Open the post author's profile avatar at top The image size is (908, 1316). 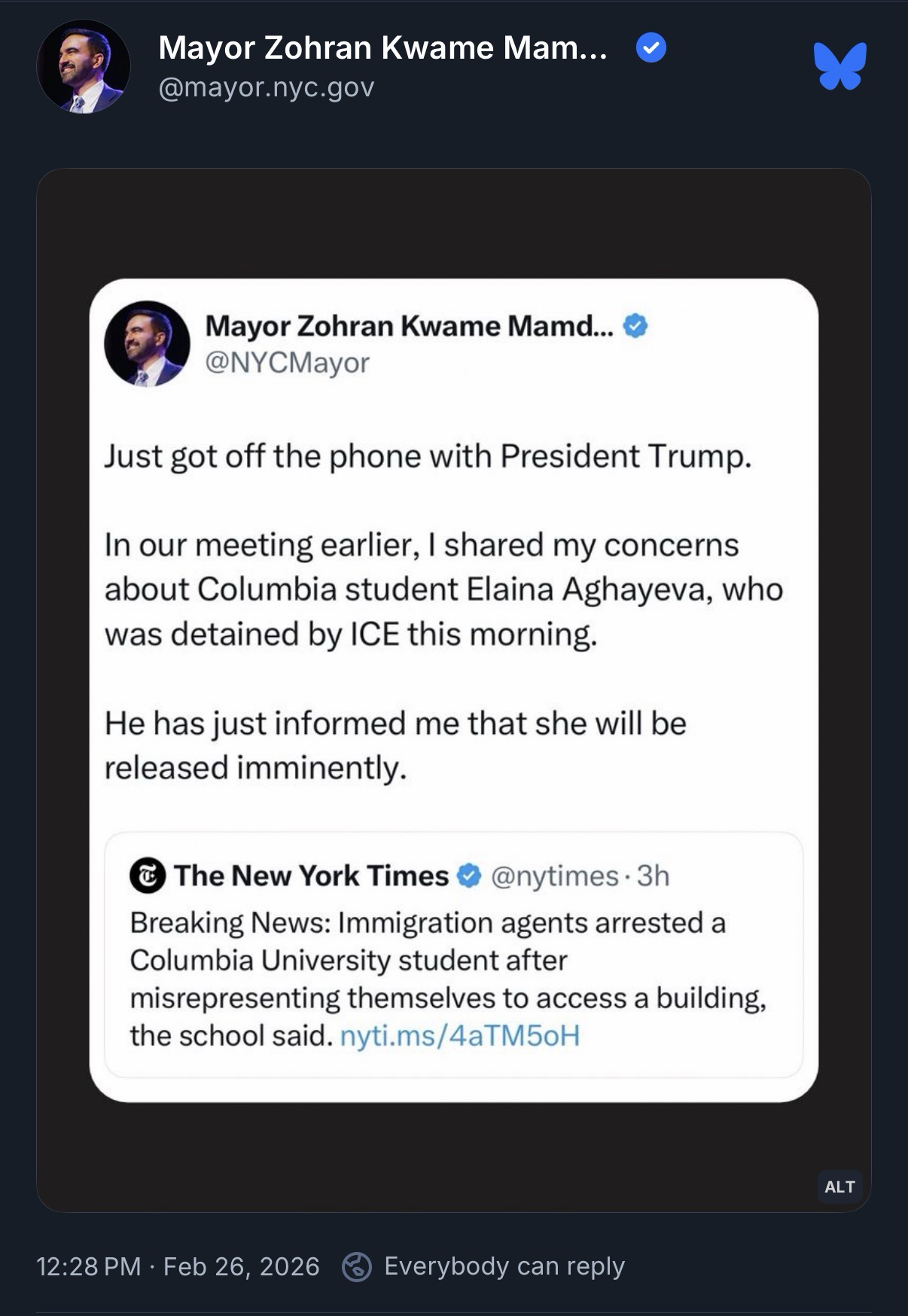click(x=84, y=67)
